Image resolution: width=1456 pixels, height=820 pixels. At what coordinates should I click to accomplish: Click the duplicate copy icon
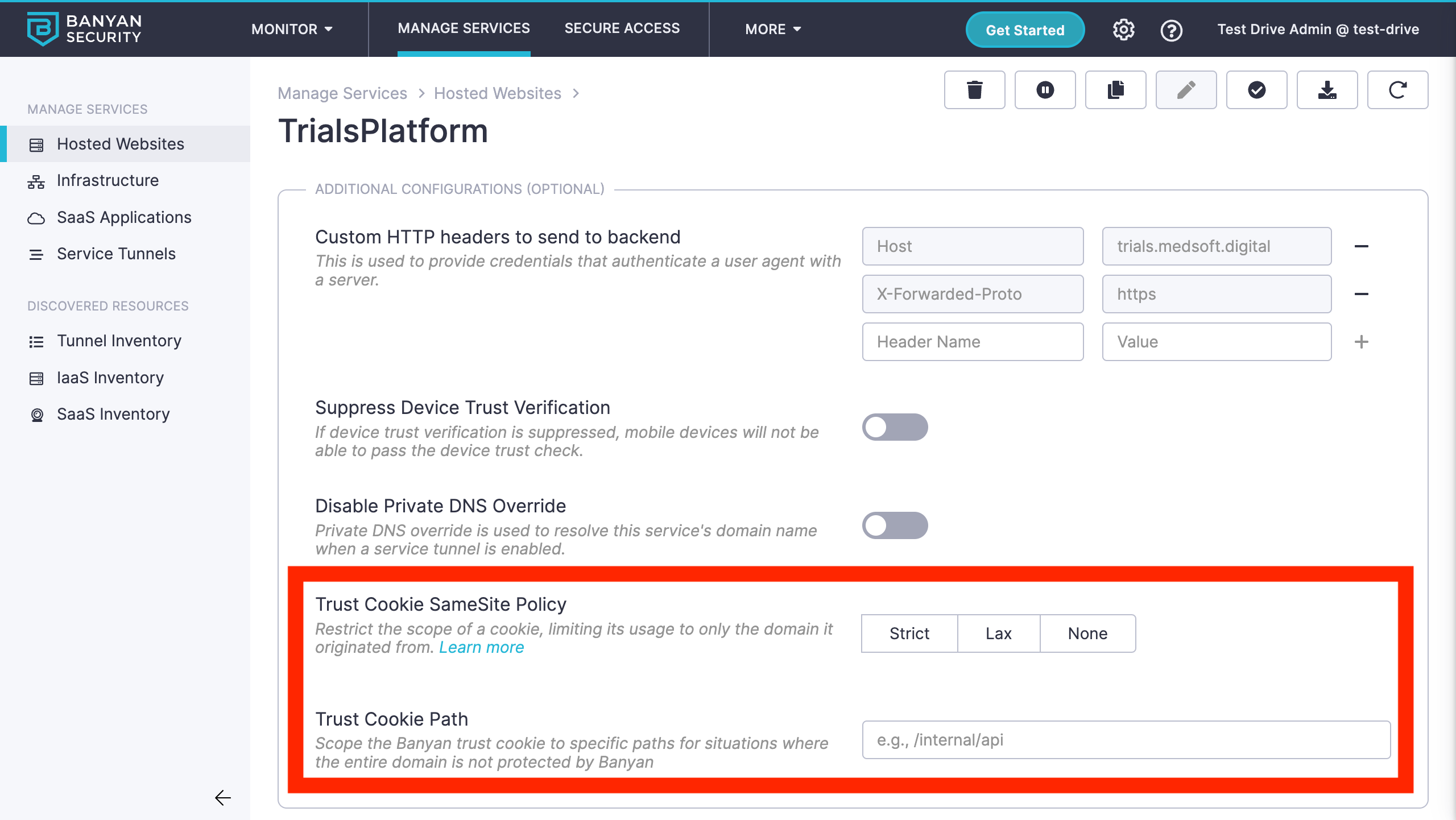coord(1115,90)
